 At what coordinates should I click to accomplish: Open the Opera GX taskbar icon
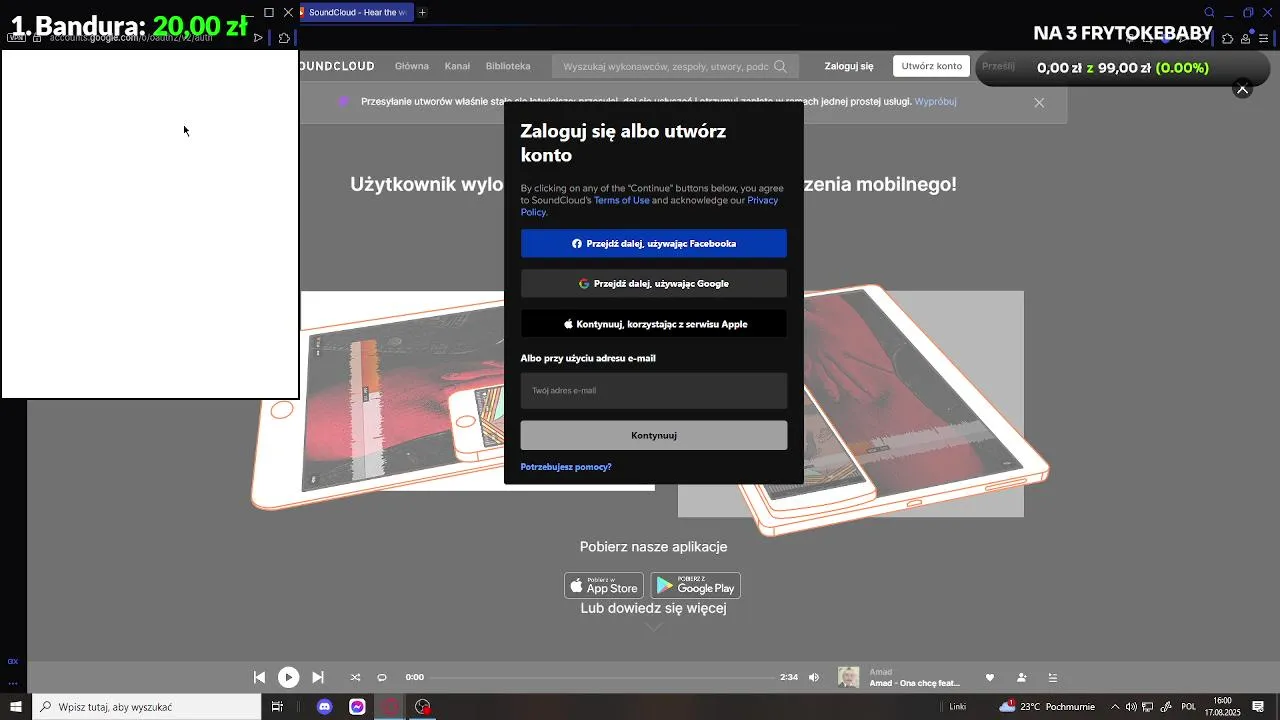(x=390, y=707)
